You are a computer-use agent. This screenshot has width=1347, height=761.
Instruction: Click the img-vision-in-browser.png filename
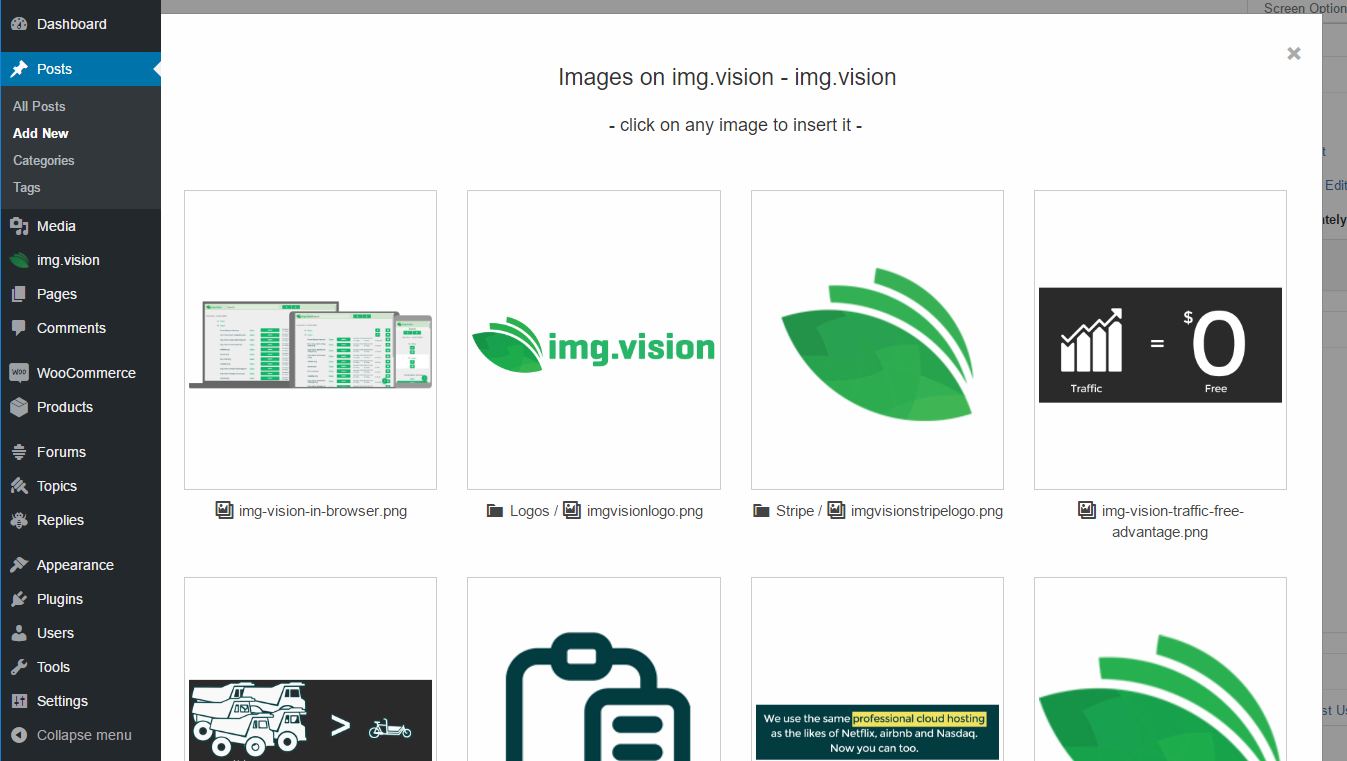323,511
